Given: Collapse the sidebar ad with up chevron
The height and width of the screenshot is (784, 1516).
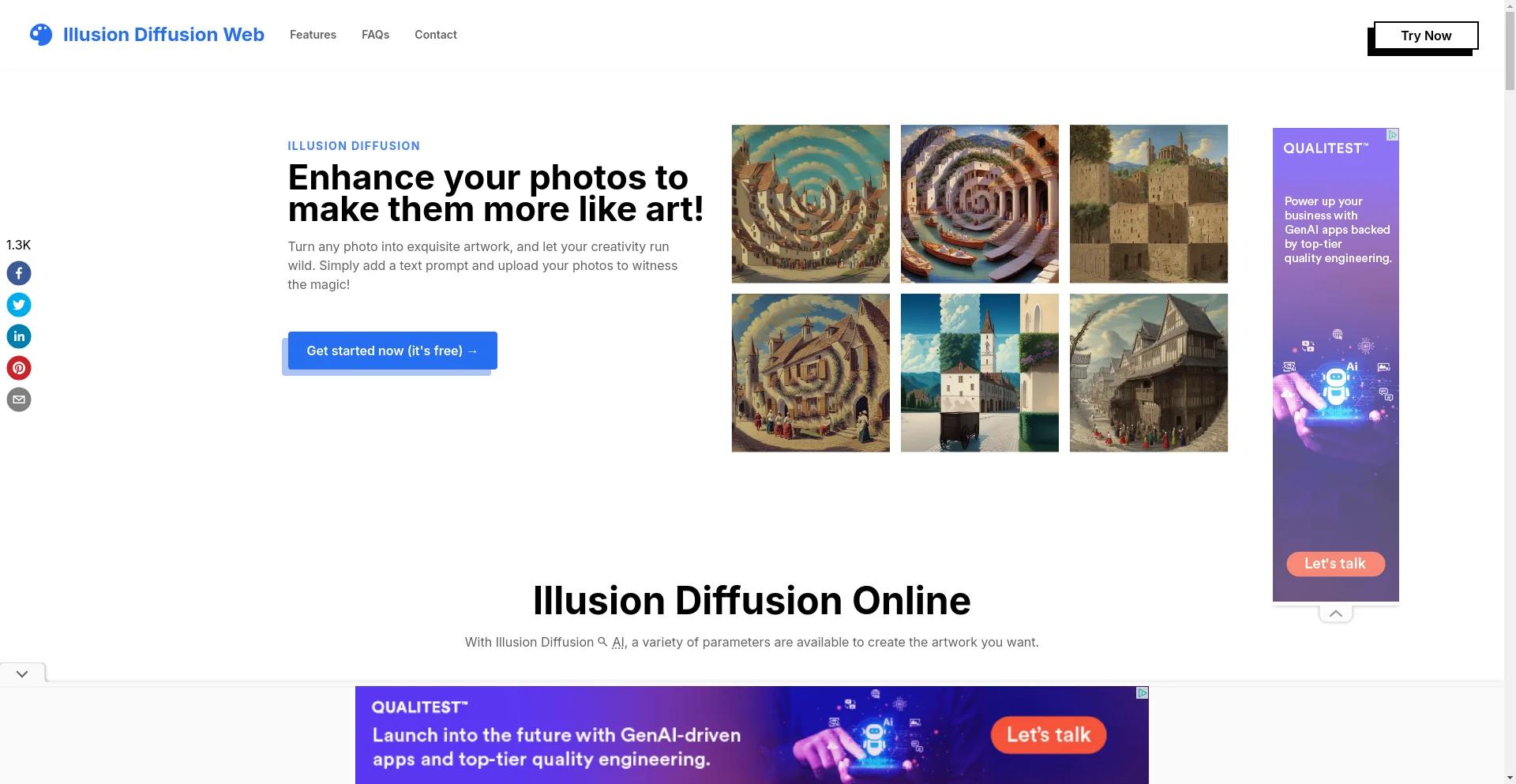Looking at the screenshot, I should point(1335,613).
